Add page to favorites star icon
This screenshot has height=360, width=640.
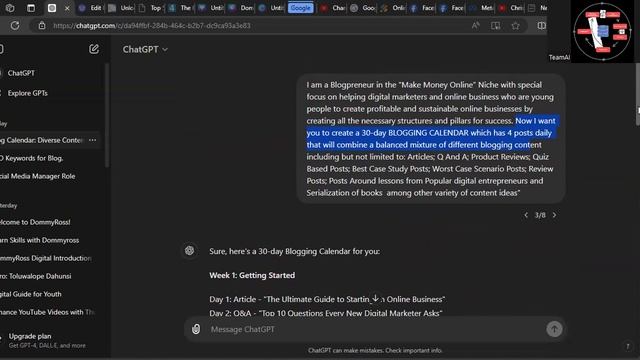tap(516, 25)
